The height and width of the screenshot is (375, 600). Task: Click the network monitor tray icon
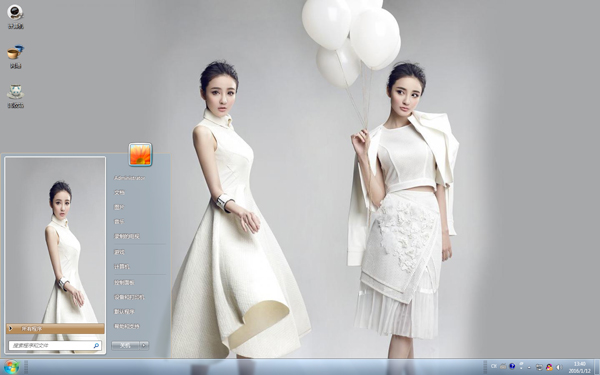point(539,367)
